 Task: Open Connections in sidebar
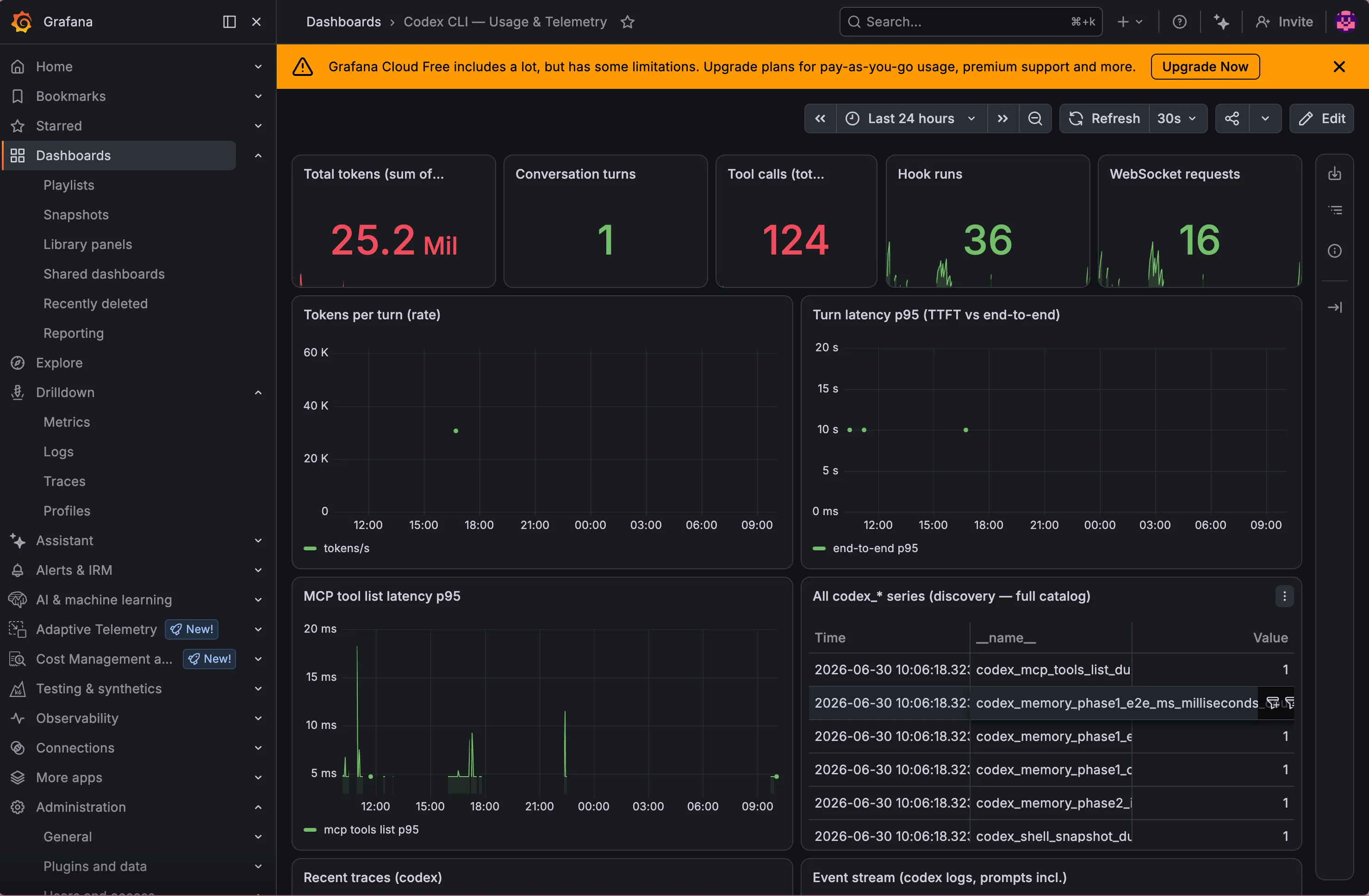(x=75, y=747)
